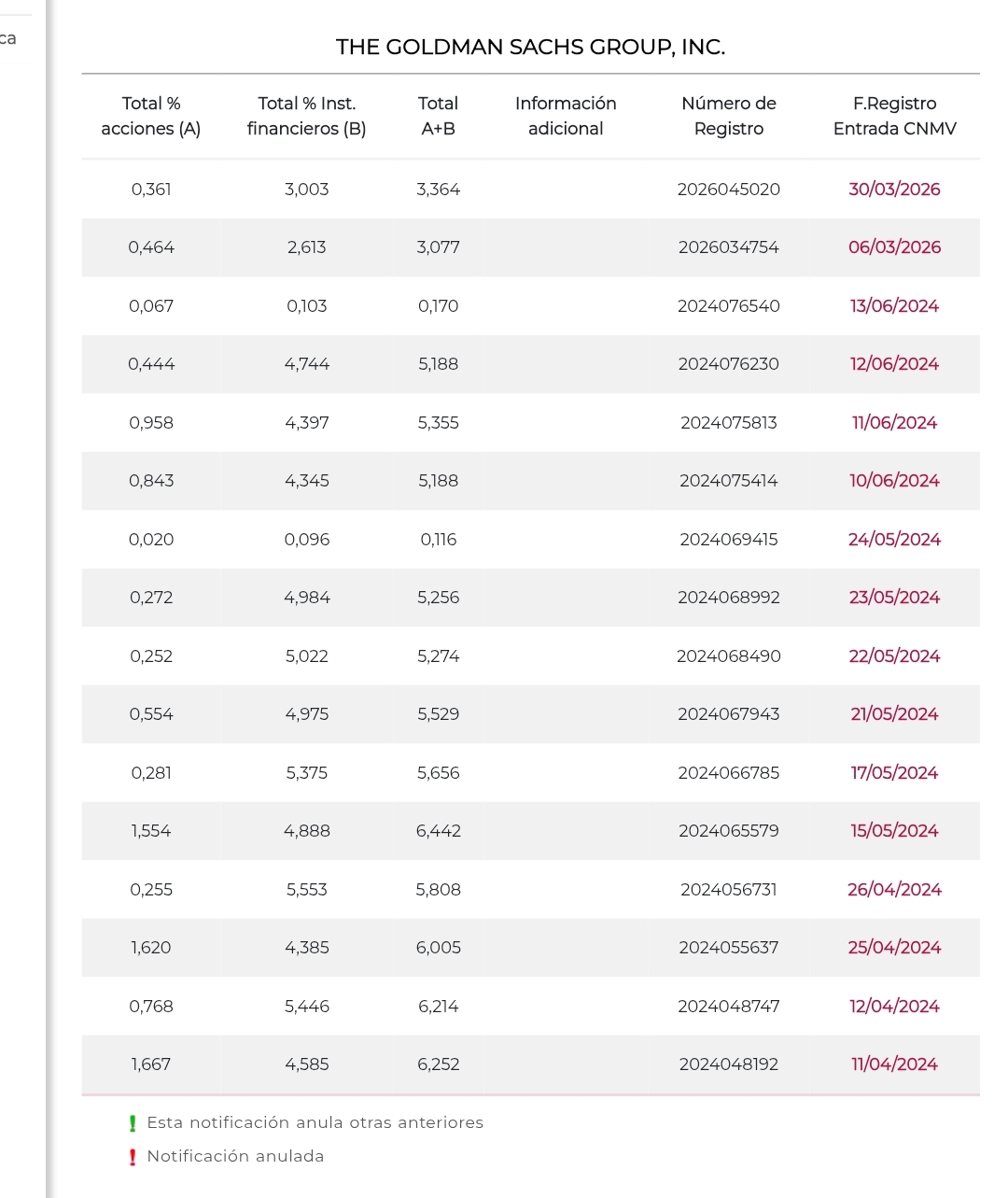Open the 22/05/2024 date link

[x=894, y=656]
